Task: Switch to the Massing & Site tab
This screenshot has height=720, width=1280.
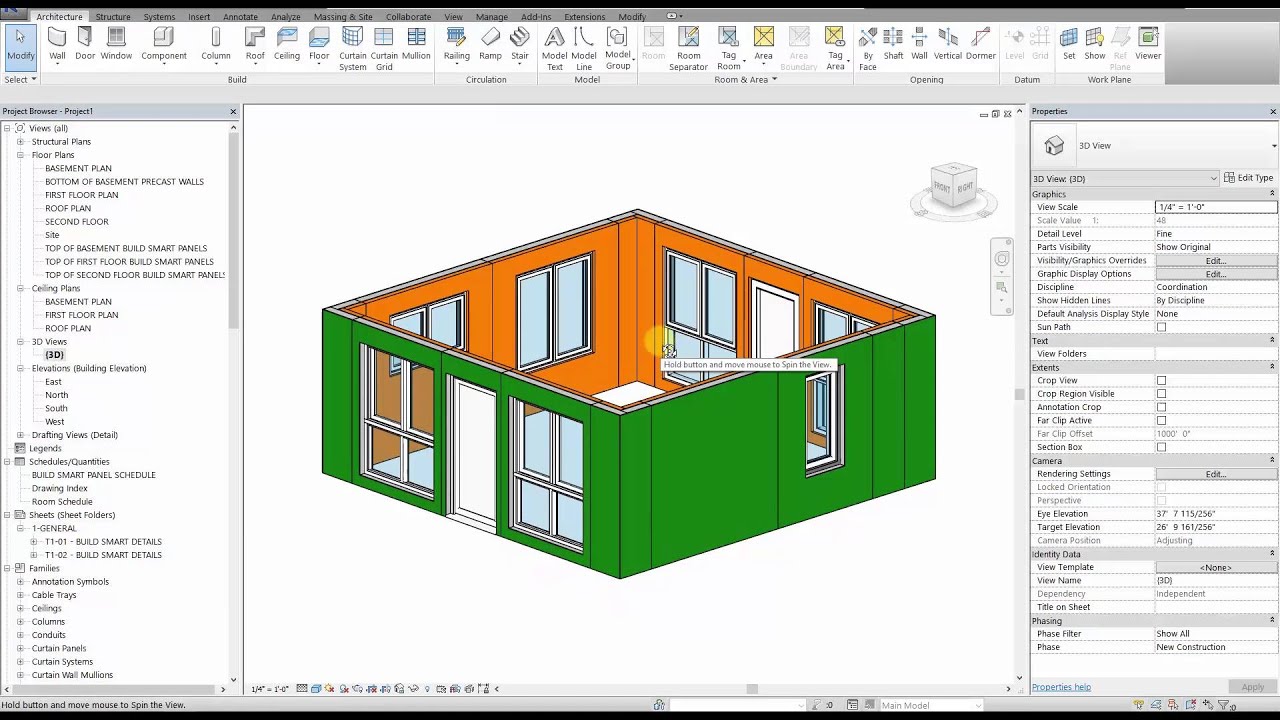Action: pyautogui.click(x=343, y=17)
